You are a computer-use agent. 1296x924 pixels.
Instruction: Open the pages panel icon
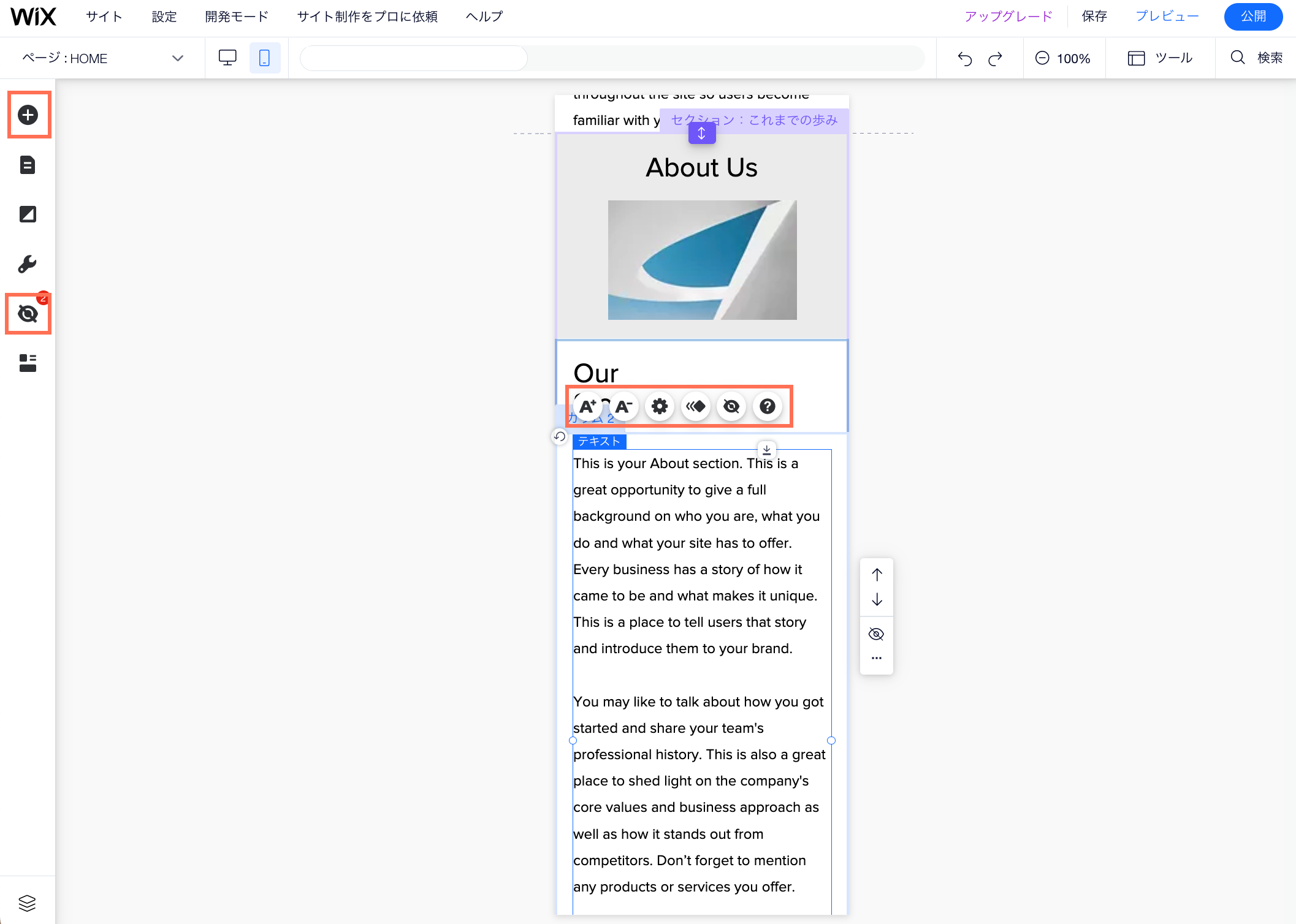point(27,164)
